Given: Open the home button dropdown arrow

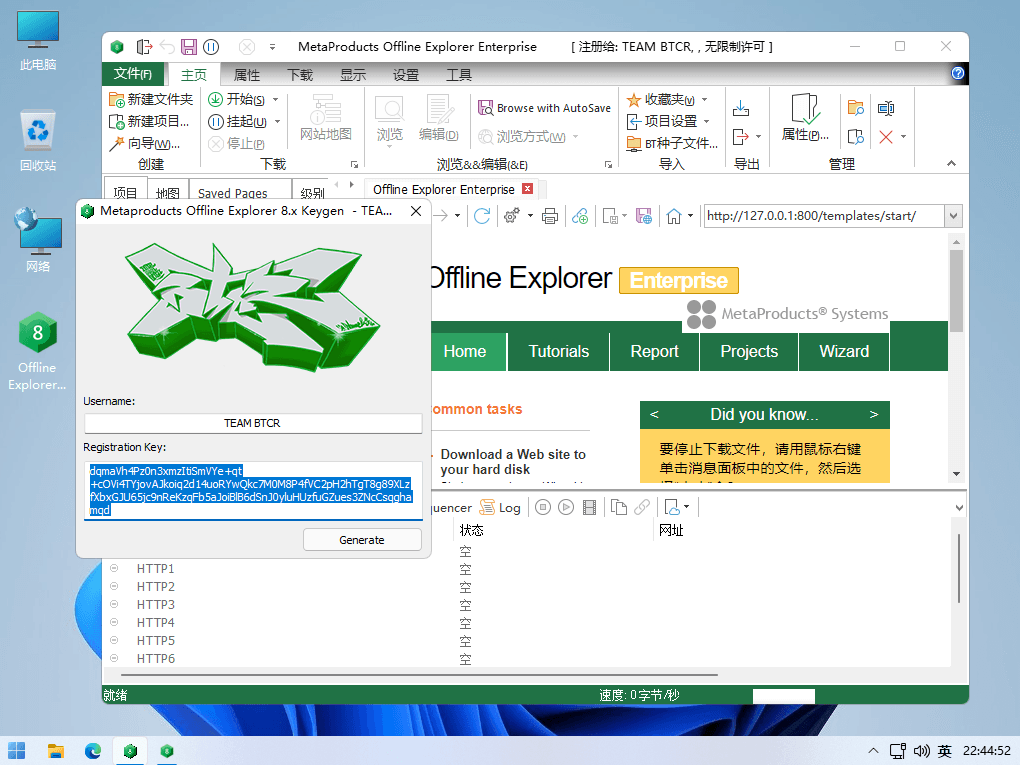Looking at the screenshot, I should [690, 216].
